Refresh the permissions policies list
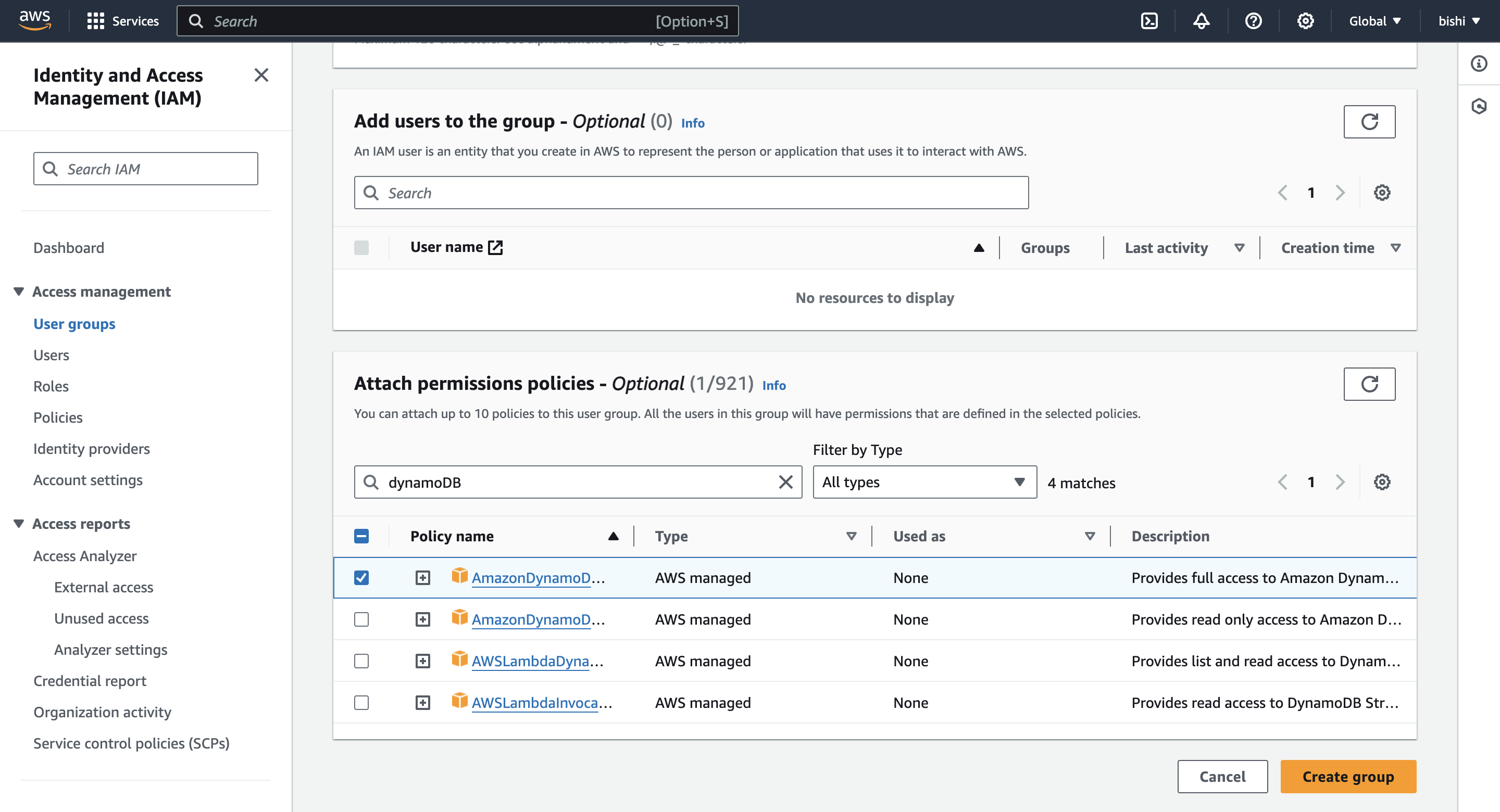1500x812 pixels. click(1369, 384)
